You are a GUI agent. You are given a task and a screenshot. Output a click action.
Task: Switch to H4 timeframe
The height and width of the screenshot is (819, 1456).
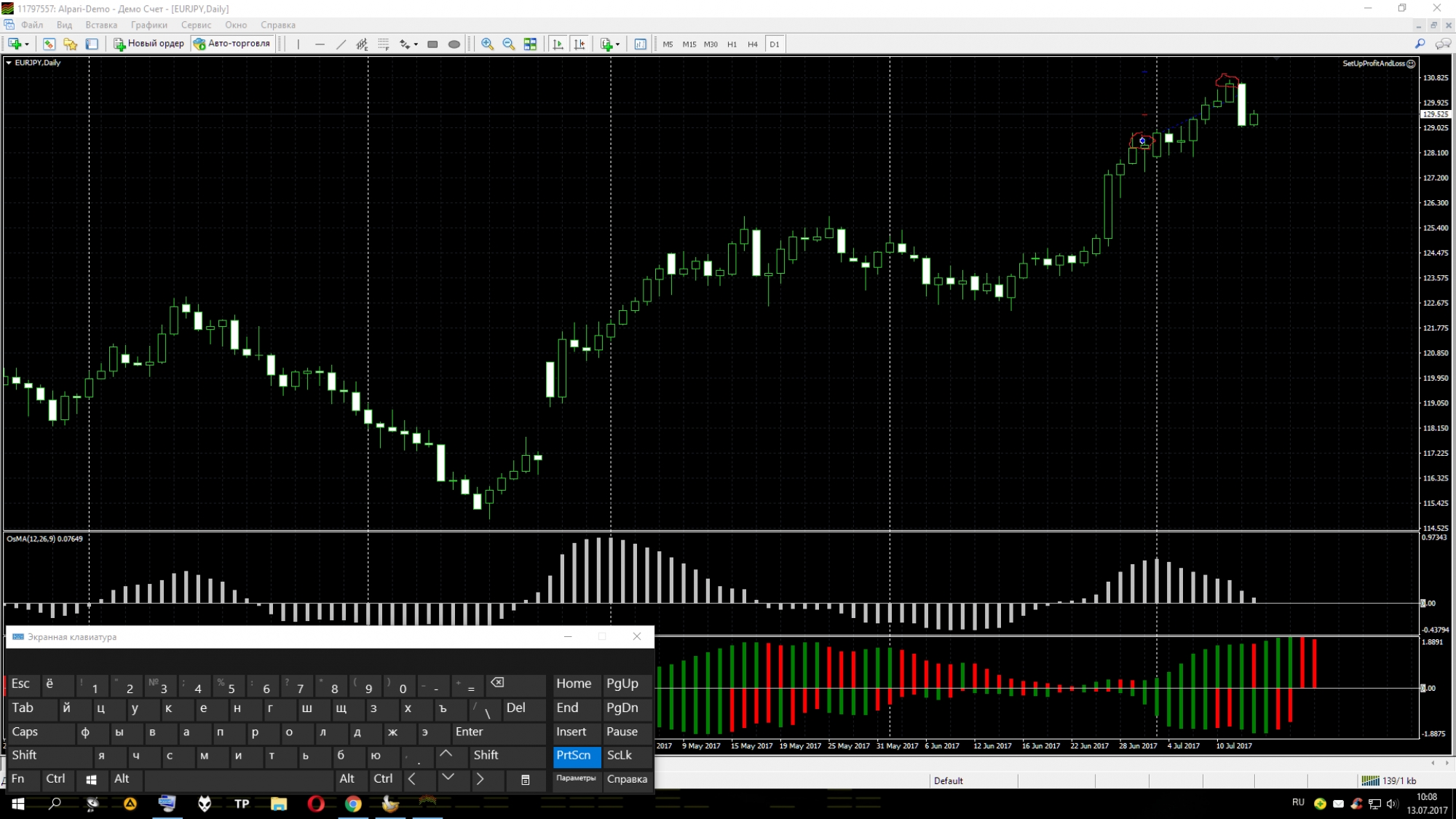click(x=753, y=44)
